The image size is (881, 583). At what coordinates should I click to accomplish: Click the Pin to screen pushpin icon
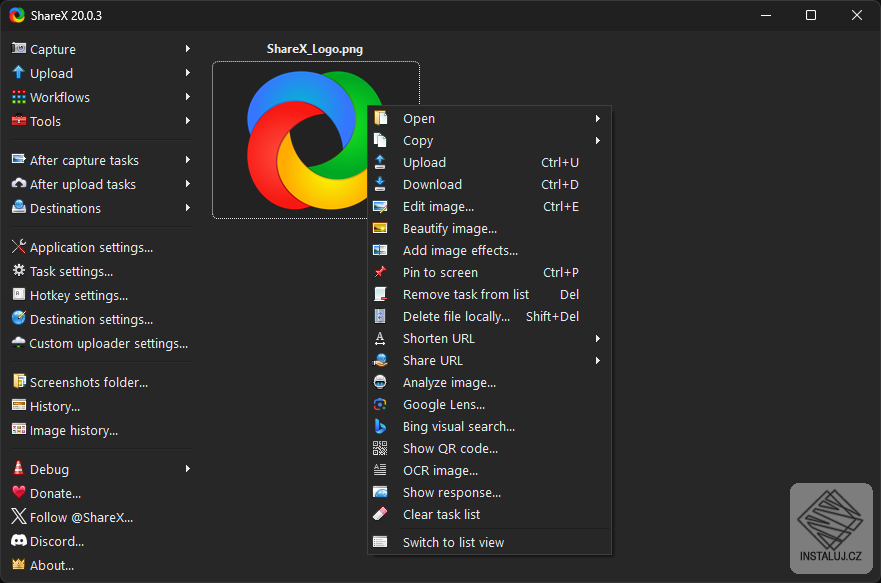(x=380, y=272)
